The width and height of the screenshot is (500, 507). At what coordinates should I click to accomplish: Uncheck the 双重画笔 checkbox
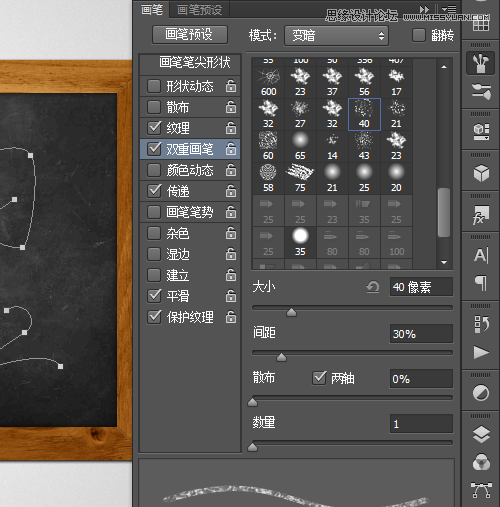point(154,149)
